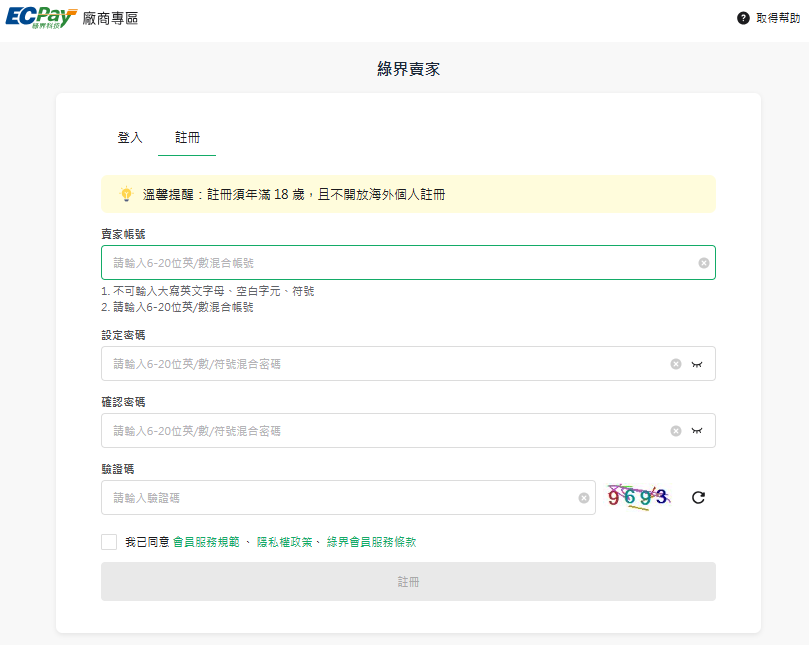Clear the verification code field
The height and width of the screenshot is (645, 809).
(584, 498)
